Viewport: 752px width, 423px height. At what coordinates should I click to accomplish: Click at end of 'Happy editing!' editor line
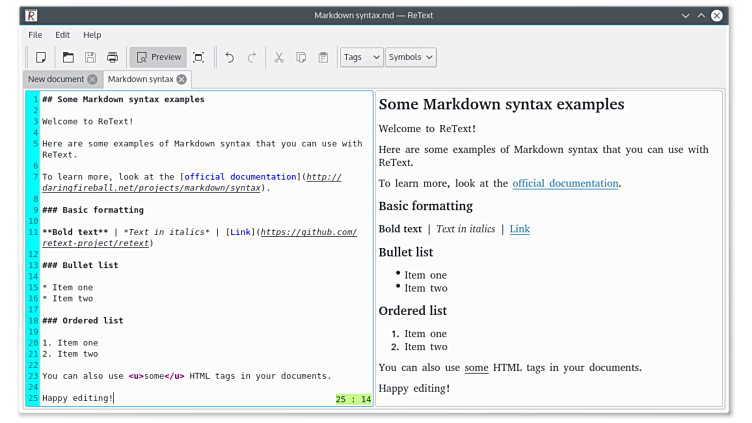point(114,398)
